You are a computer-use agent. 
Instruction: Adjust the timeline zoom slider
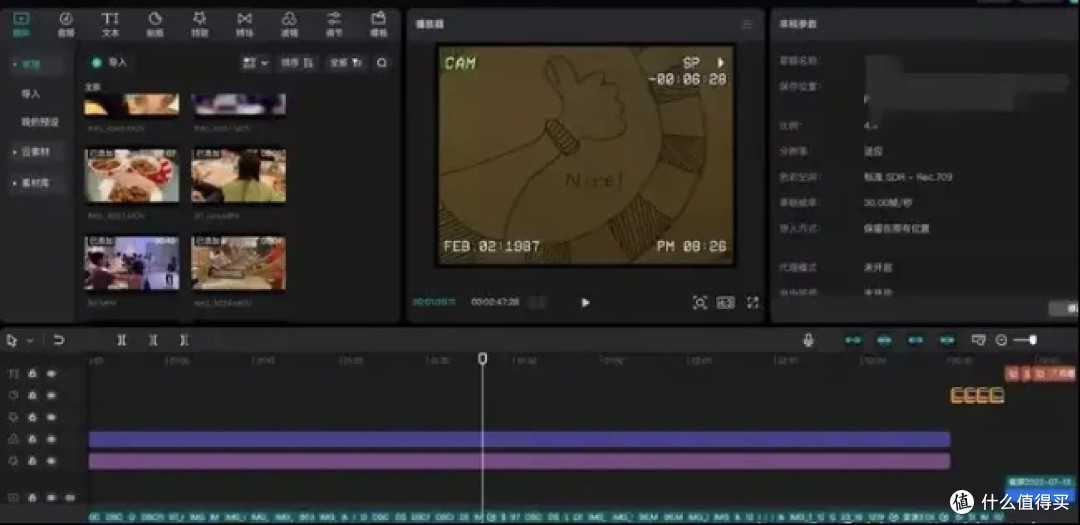tap(1025, 340)
